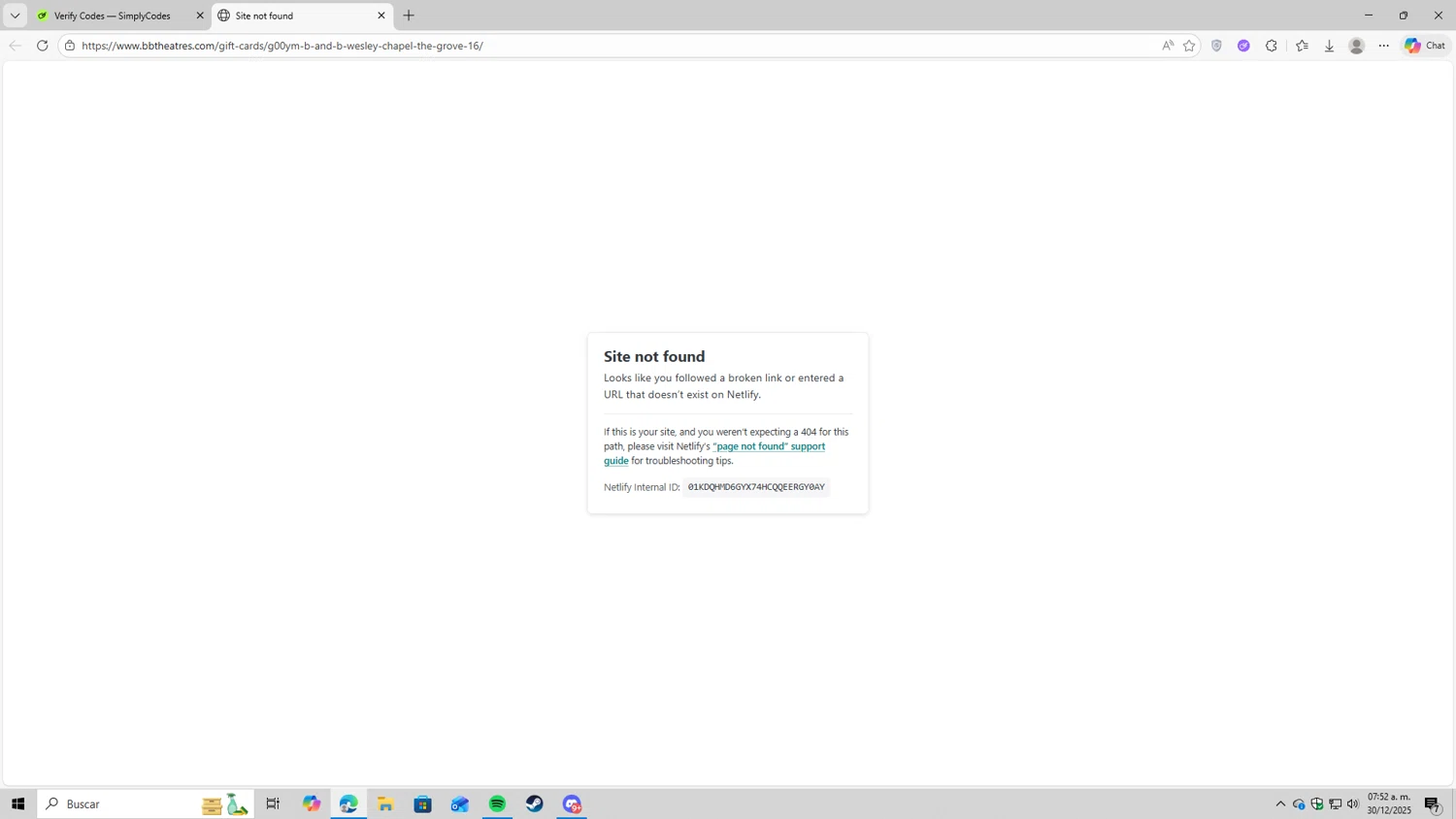Minimize the browser window
This screenshot has height=819, width=1456.
point(1369,16)
